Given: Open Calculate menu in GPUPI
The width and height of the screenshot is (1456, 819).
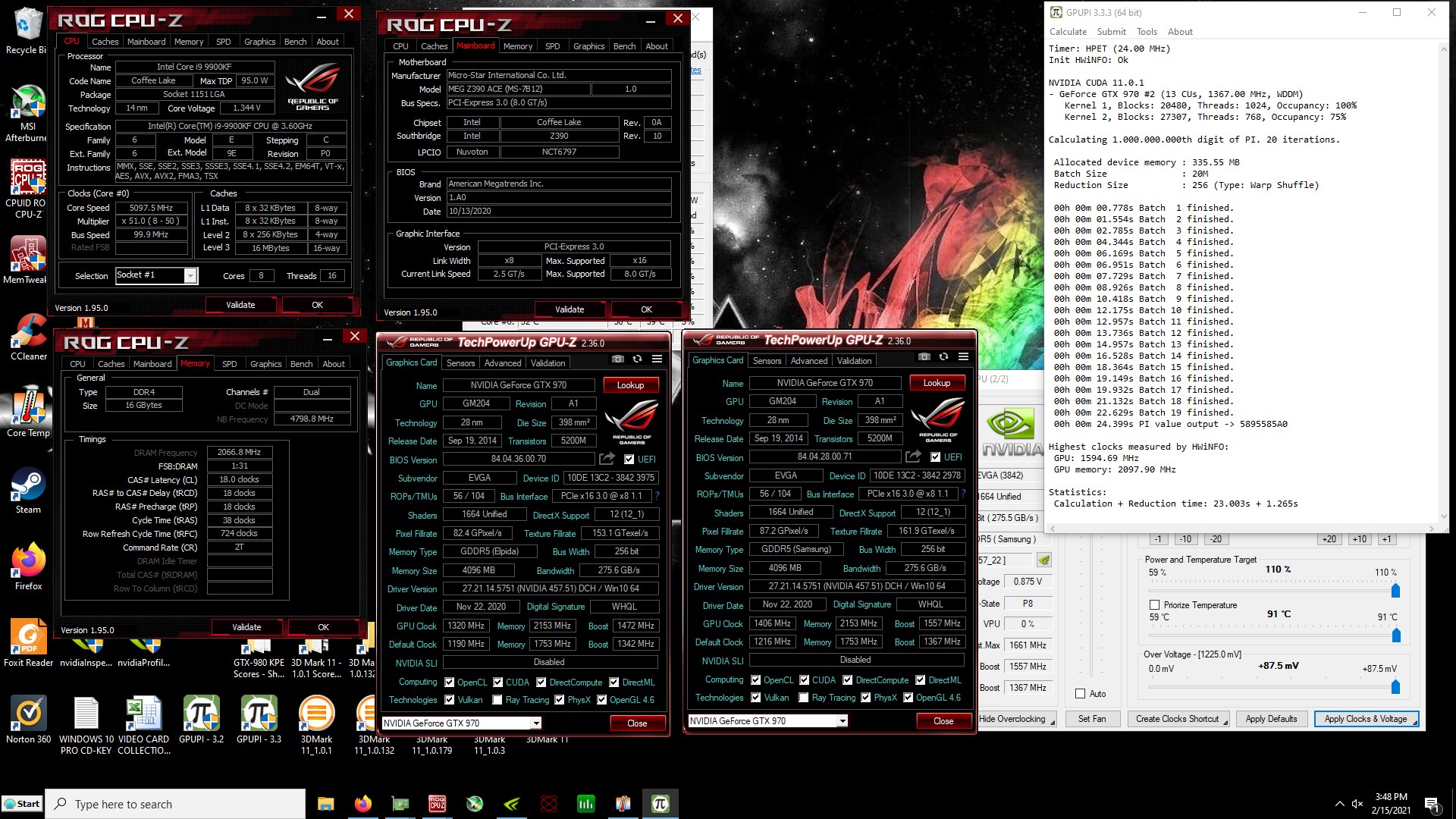Looking at the screenshot, I should 1068,32.
